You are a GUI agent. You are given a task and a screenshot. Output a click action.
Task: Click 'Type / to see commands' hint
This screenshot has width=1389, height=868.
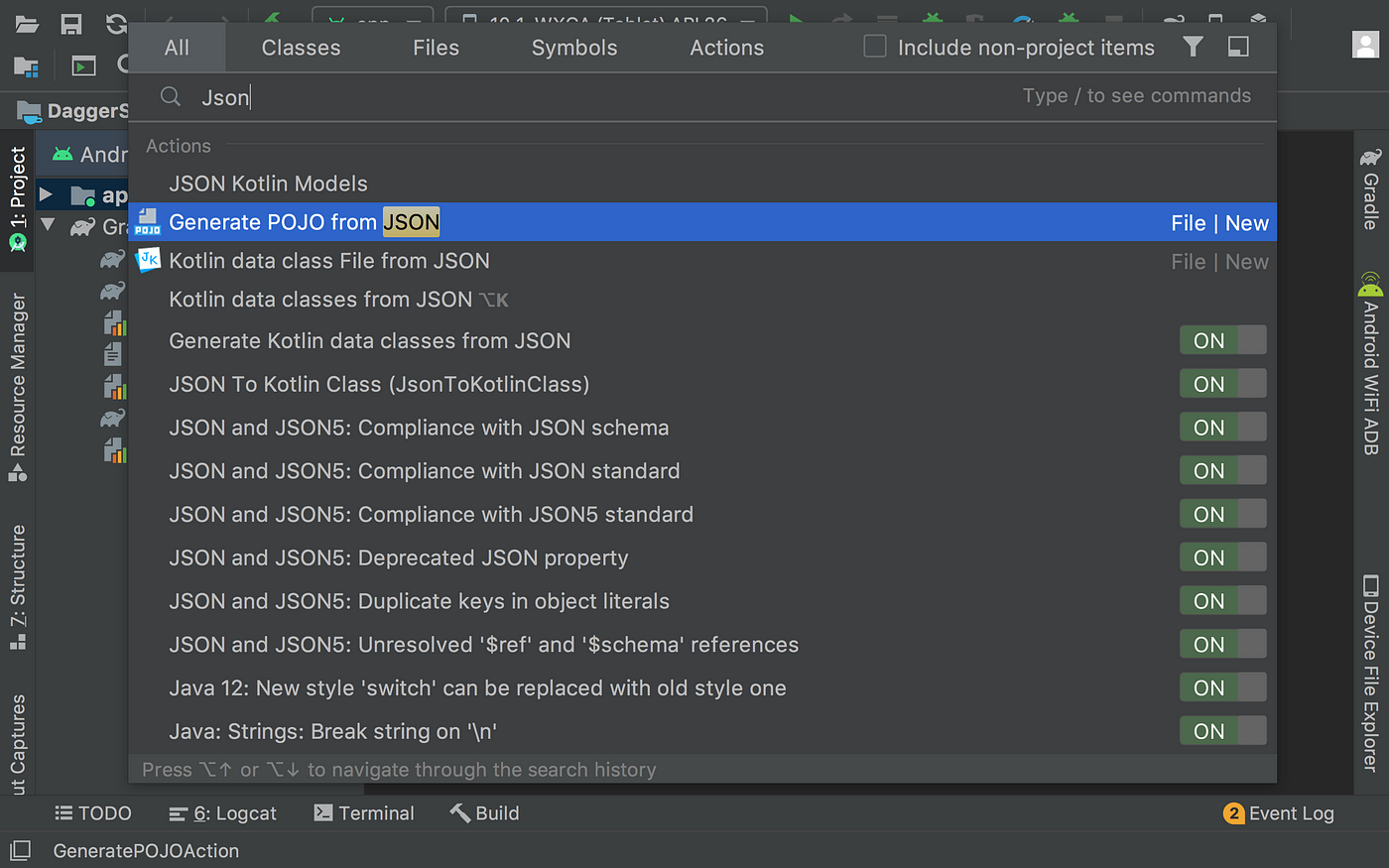coord(1137,96)
